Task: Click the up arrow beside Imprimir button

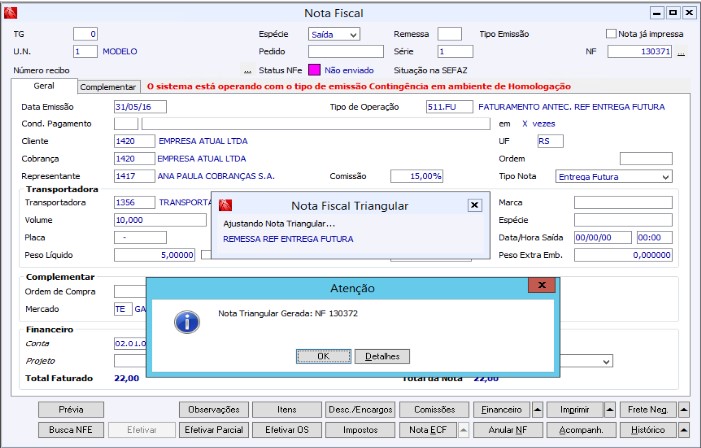Action: click(610, 410)
